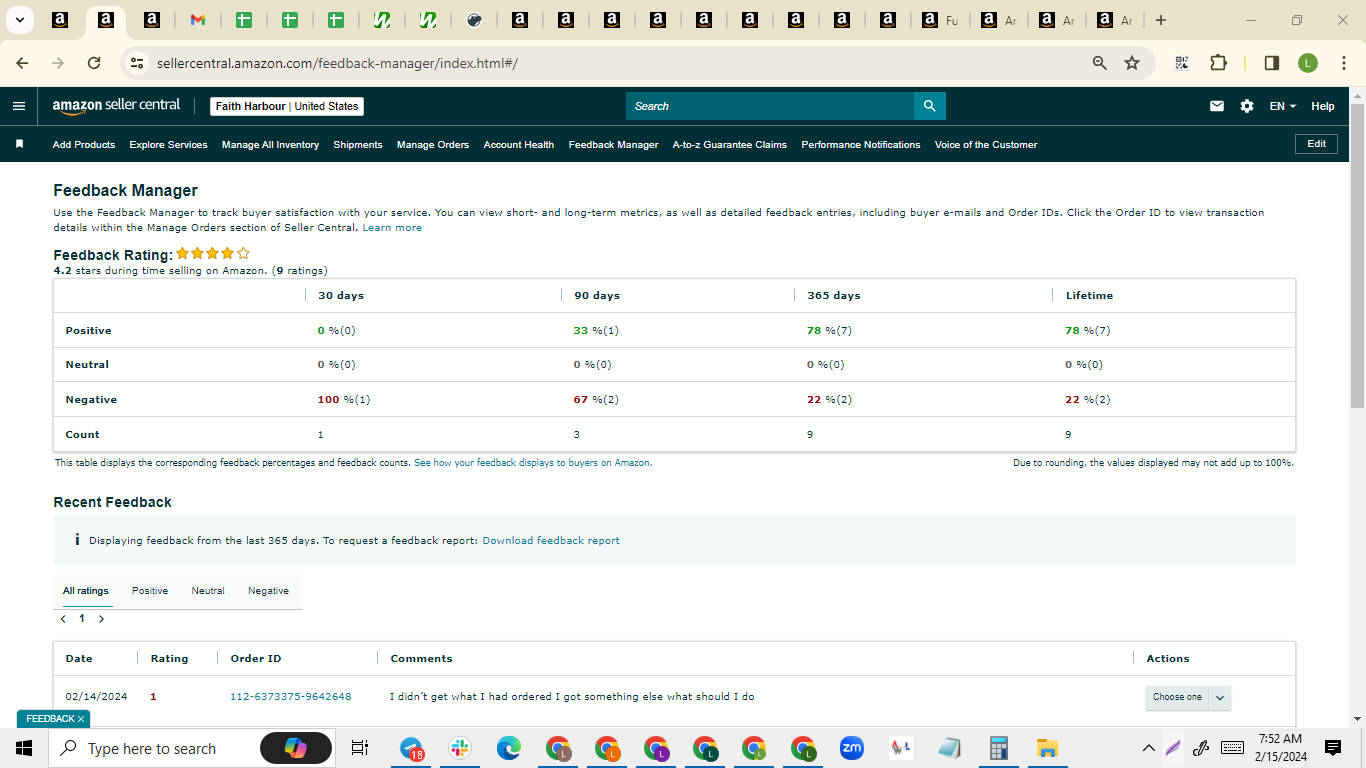Screen dimensions: 1366x768
Task: Click the browser address bar URL
Action: pyautogui.click(x=337, y=63)
